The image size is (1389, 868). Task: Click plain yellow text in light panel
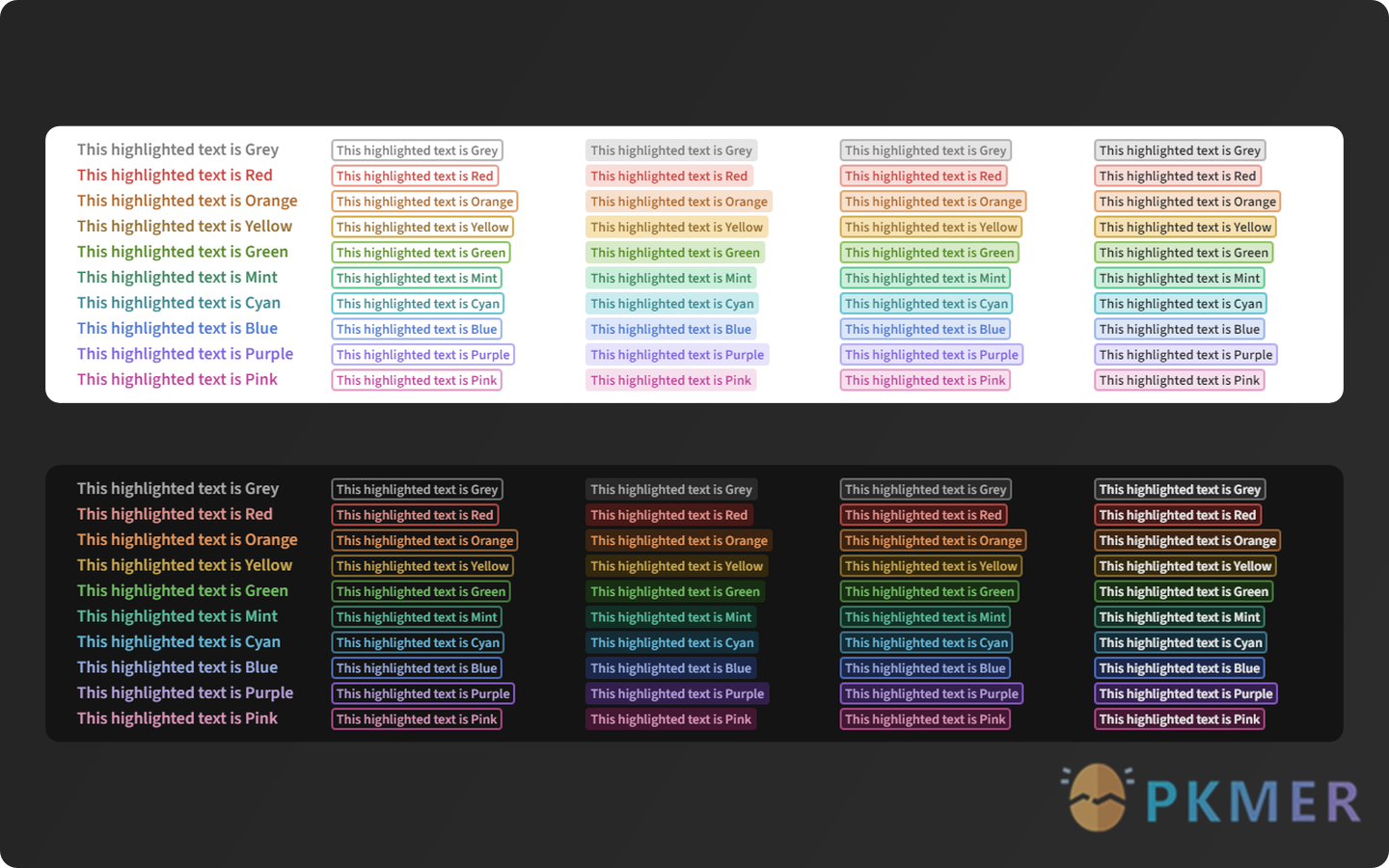pos(184,227)
